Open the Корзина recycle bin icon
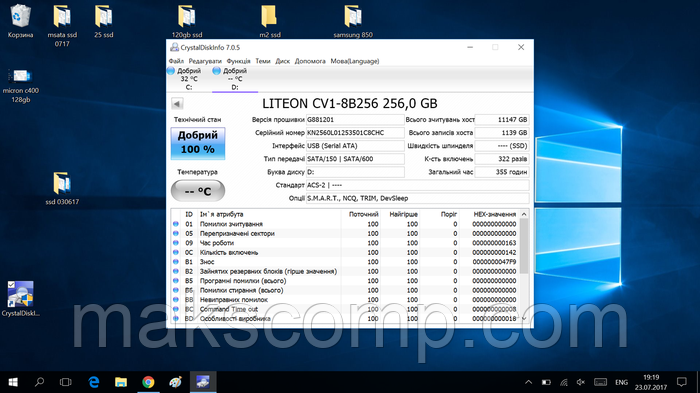 (x=20, y=21)
